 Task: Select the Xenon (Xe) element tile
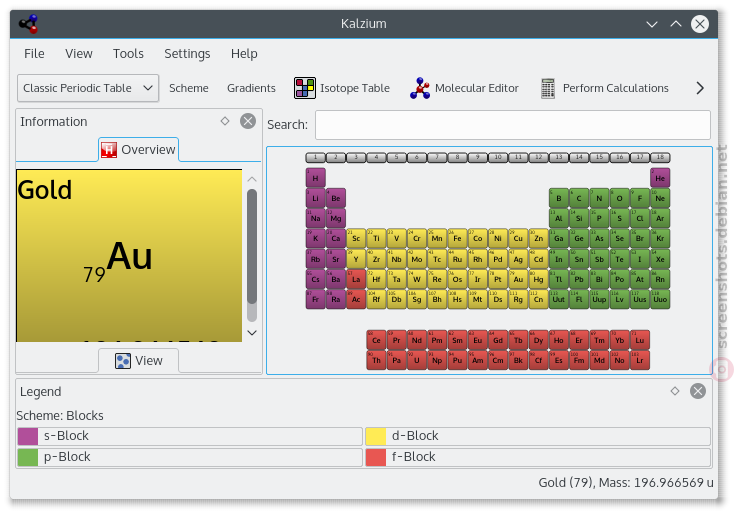coord(660,259)
